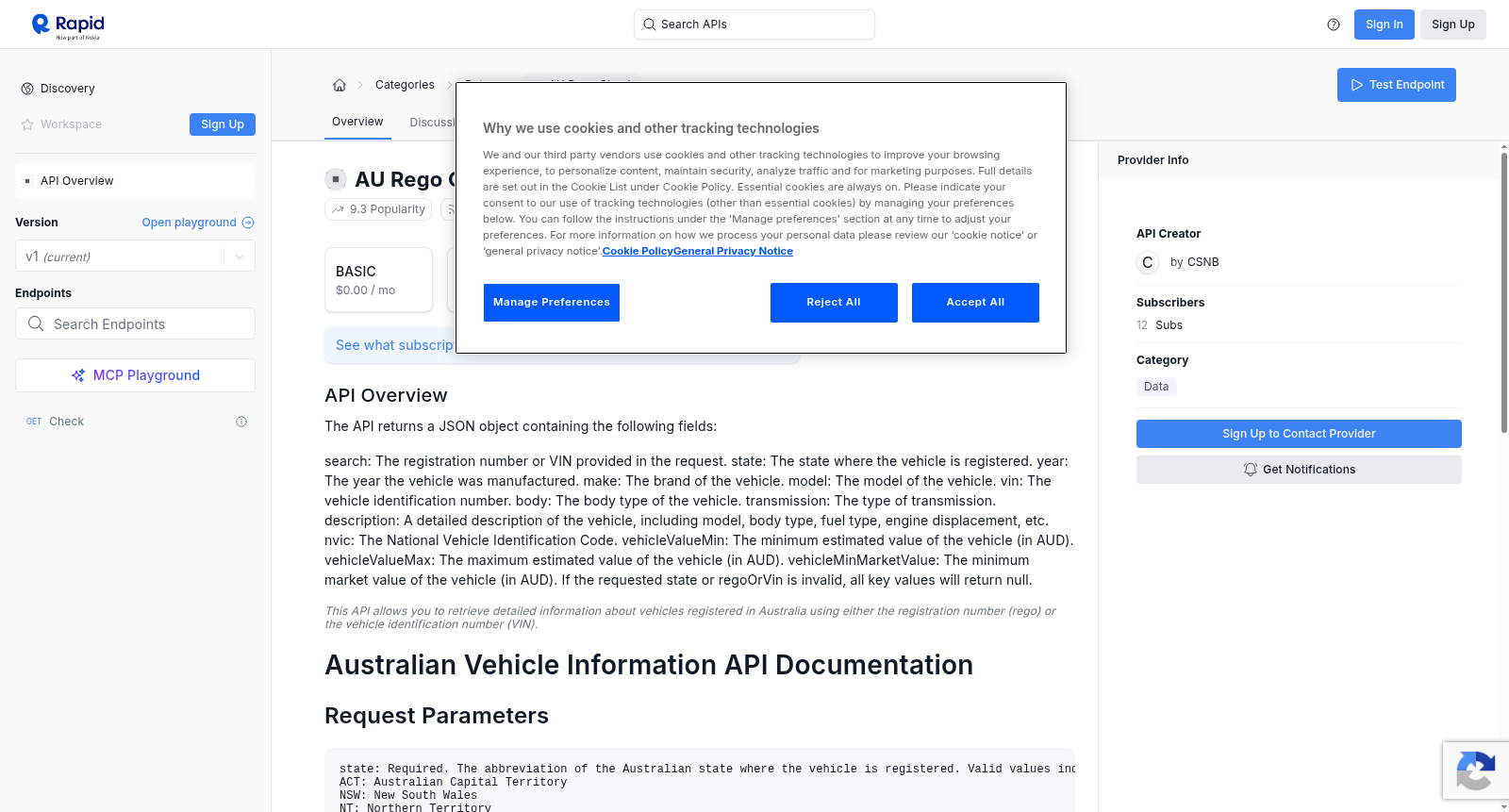Open Categories breadcrumb

click(405, 85)
